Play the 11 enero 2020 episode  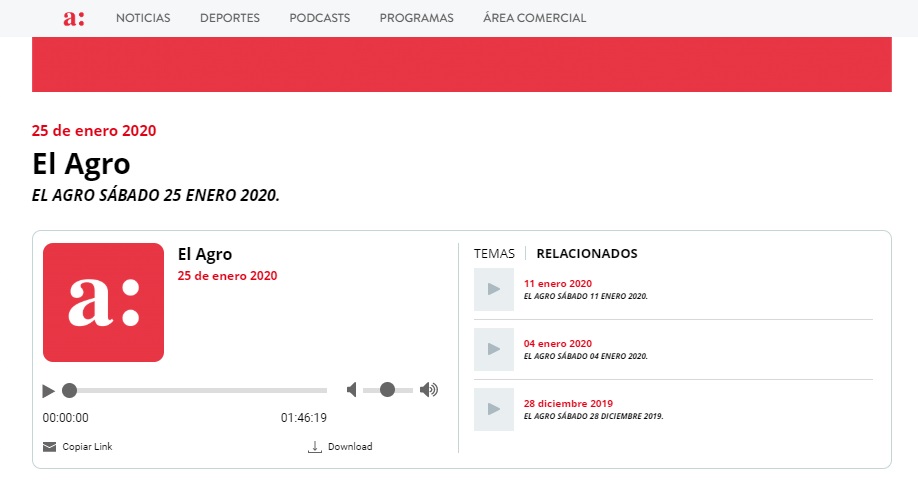(494, 289)
